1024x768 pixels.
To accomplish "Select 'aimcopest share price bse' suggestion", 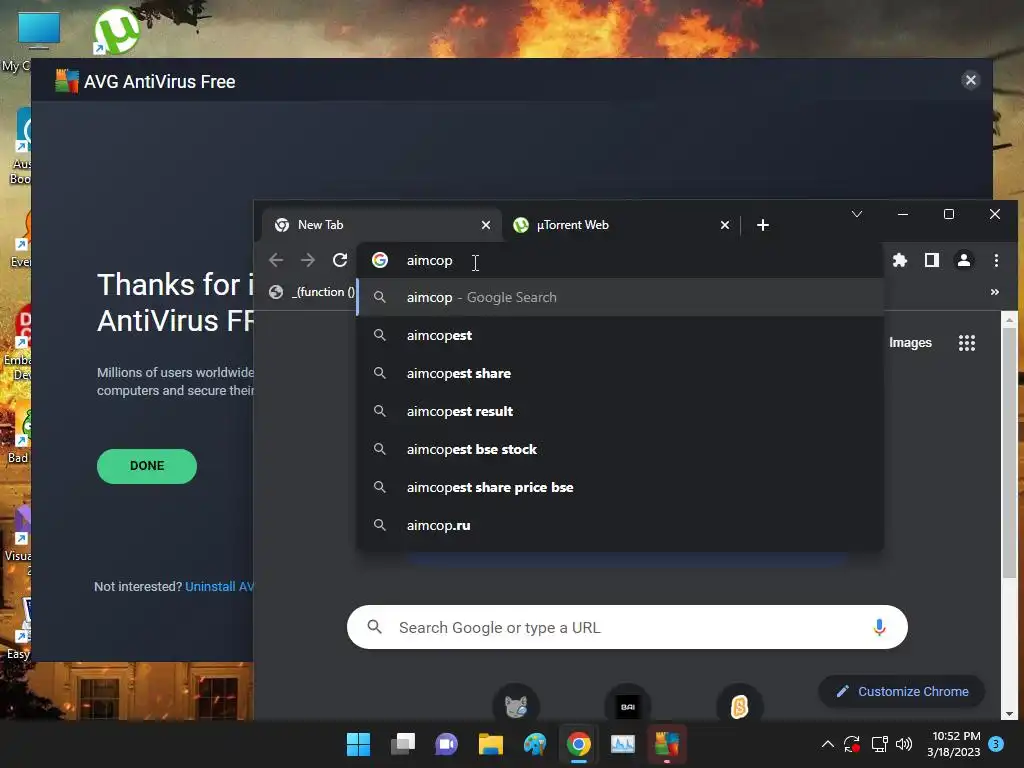I will pos(620,487).
